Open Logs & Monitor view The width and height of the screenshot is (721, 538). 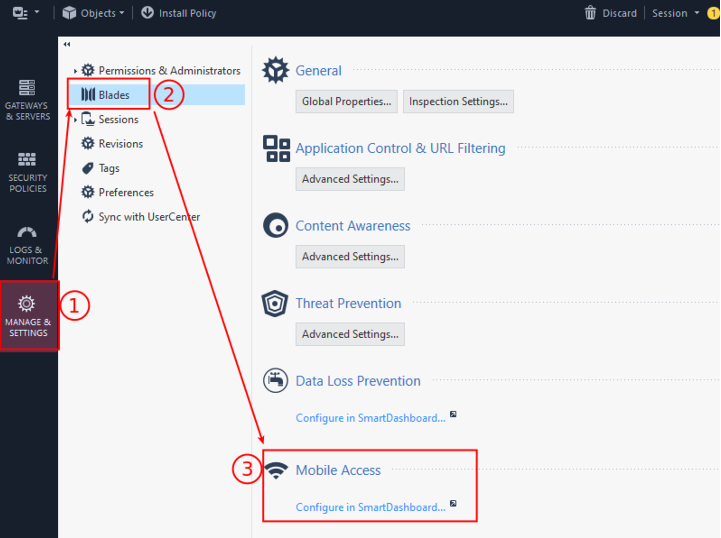coord(27,244)
